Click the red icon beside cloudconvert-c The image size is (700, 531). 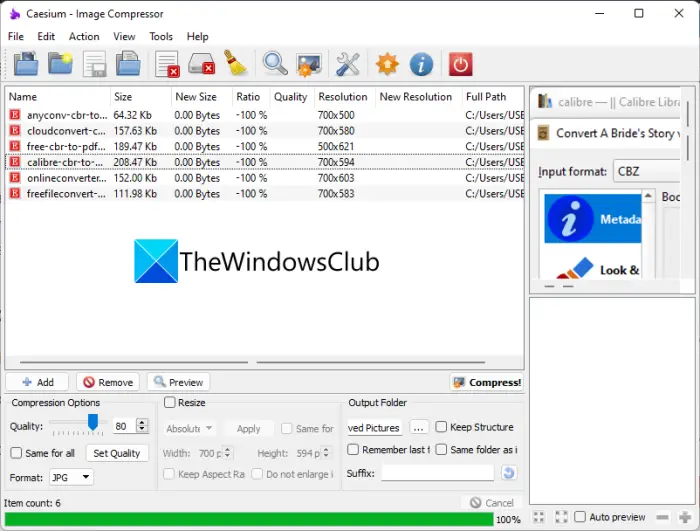(x=15, y=130)
